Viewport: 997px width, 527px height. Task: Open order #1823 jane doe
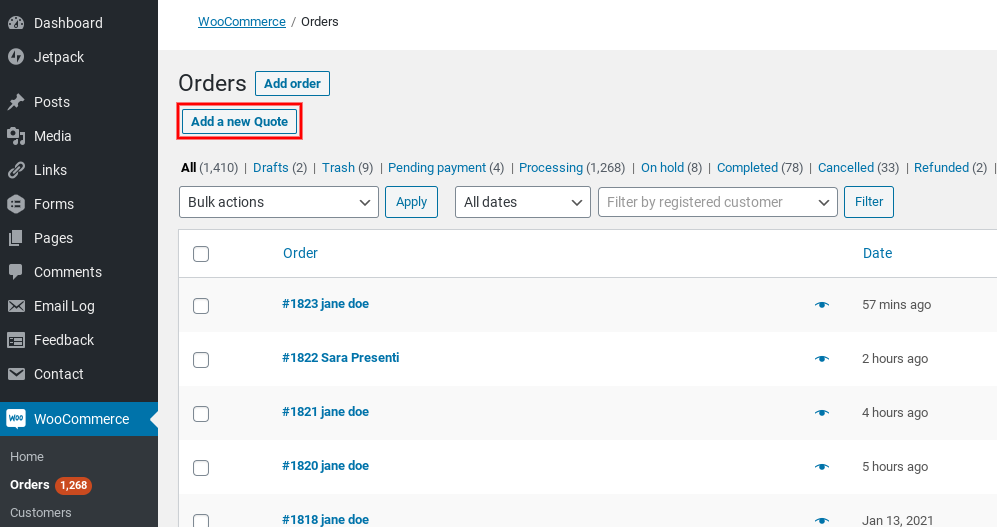(326, 304)
